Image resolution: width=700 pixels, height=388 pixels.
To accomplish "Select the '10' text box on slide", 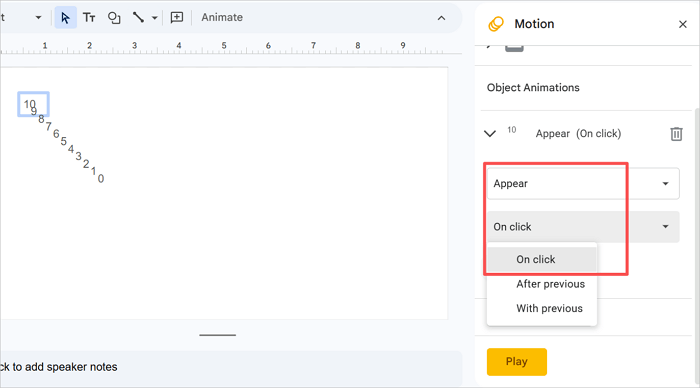I will click(x=33, y=104).
